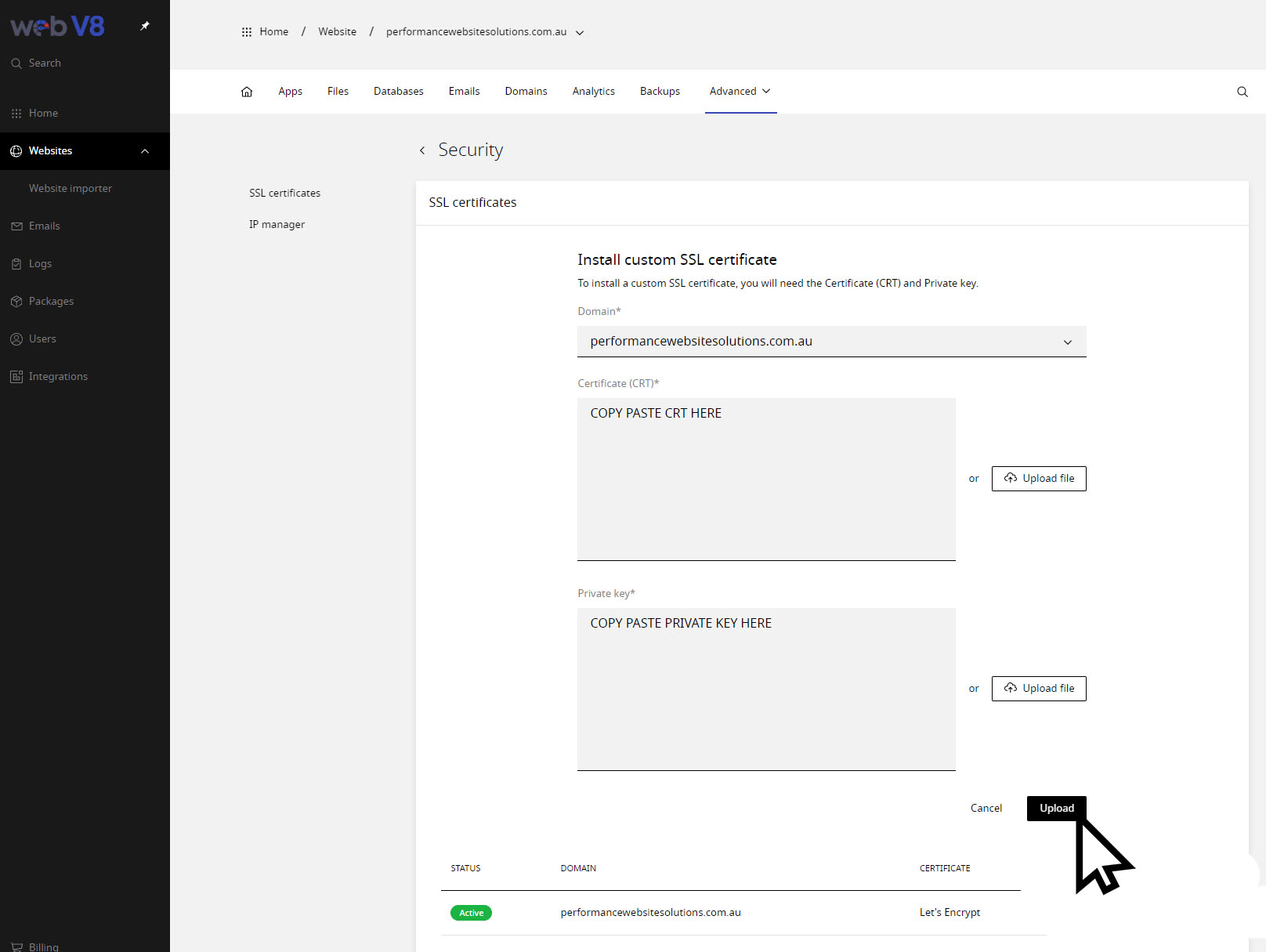
Task: Open Integrations from the sidebar
Action: (58, 376)
